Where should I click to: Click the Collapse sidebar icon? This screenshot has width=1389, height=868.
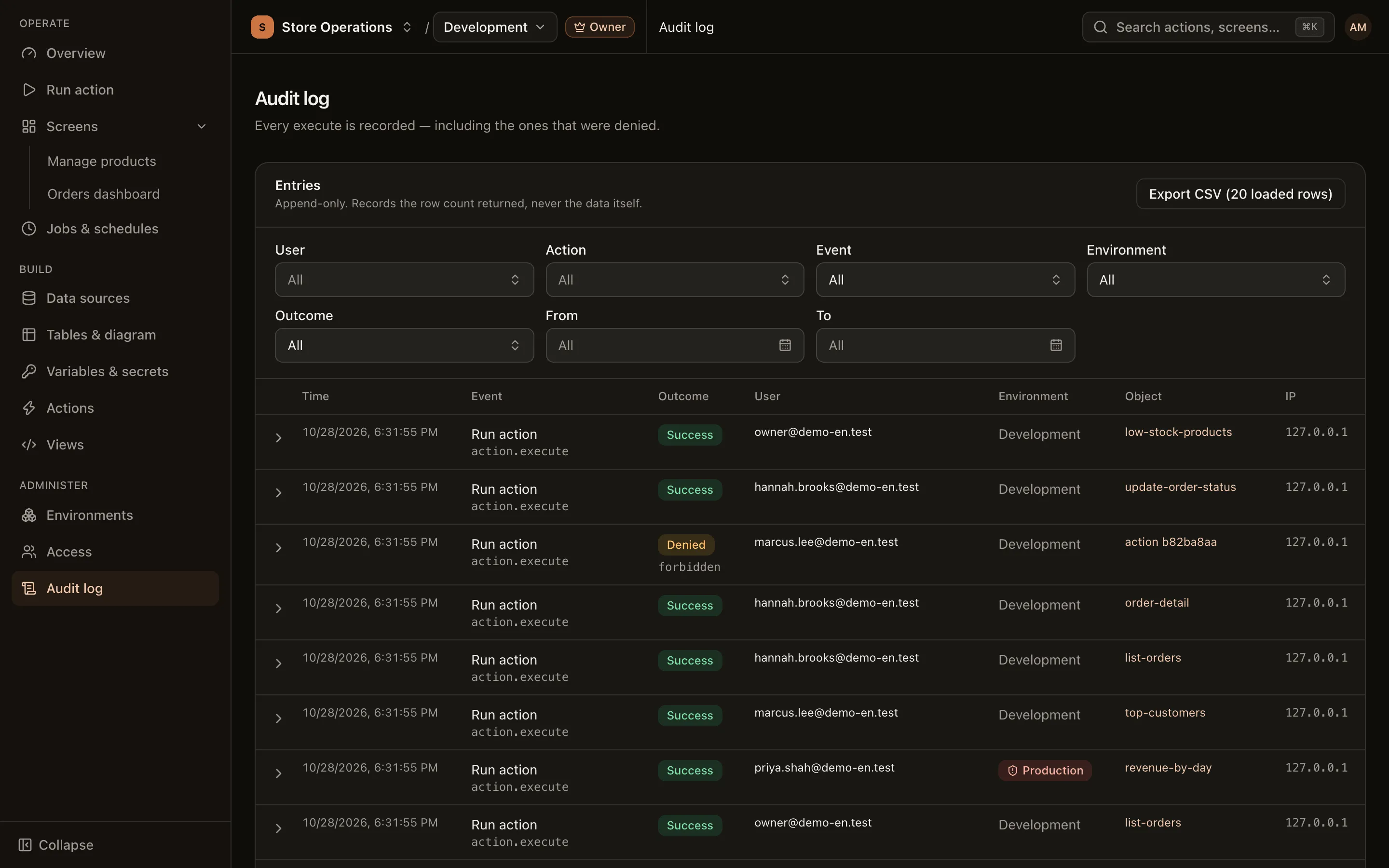(25, 845)
